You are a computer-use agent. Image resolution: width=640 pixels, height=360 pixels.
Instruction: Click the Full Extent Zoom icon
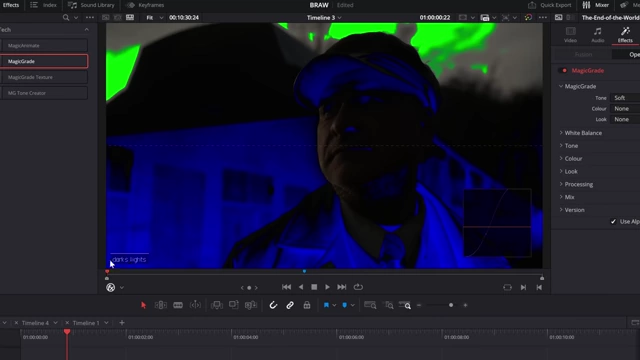[x=370, y=305]
